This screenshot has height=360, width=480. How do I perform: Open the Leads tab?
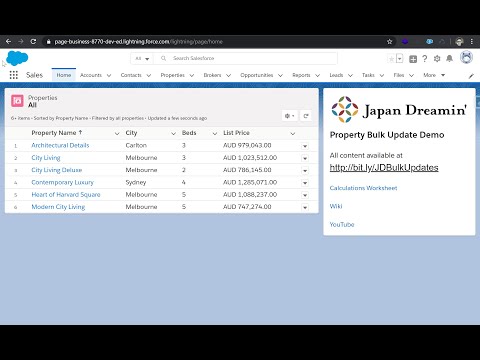click(336, 75)
